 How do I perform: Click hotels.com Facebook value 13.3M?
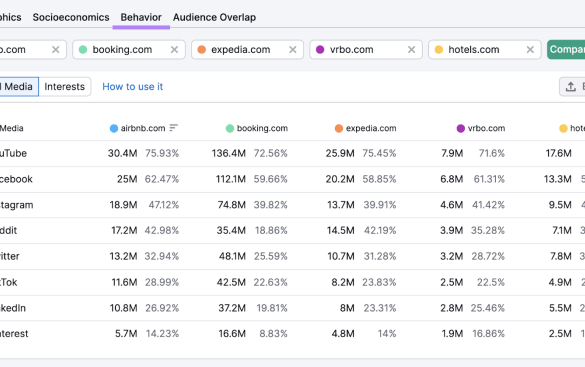tap(558, 179)
